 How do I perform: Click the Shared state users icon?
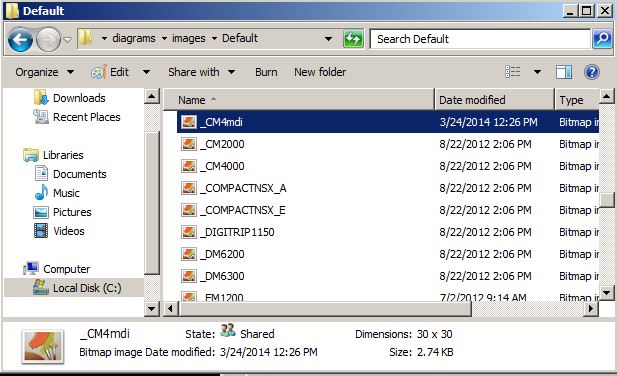click(227, 331)
